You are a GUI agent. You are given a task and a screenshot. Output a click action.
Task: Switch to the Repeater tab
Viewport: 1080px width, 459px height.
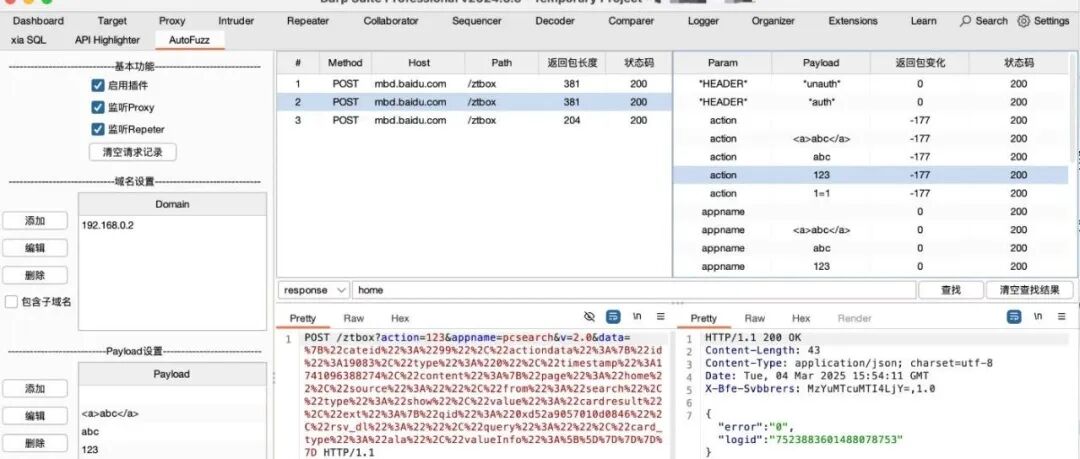pos(308,21)
